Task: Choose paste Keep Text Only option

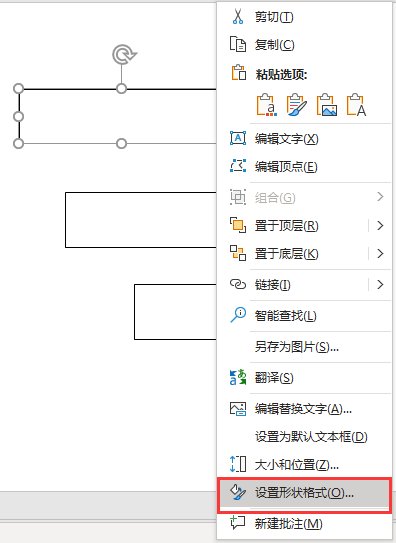Action: click(357, 105)
